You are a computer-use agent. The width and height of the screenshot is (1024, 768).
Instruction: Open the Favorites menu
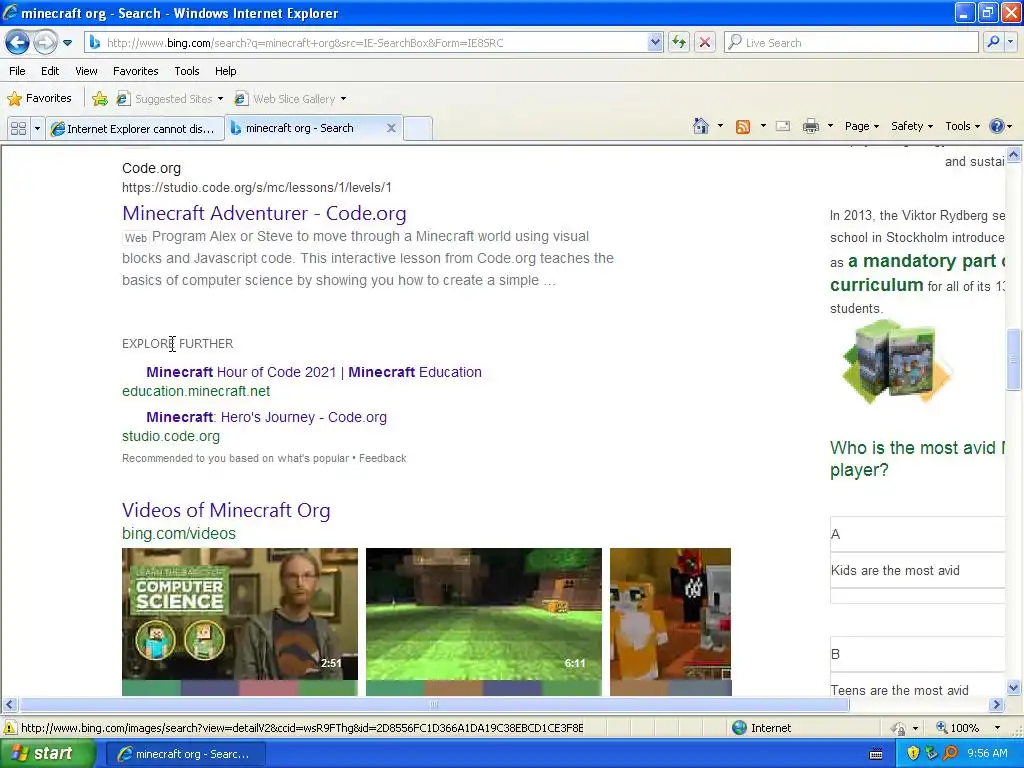click(135, 71)
